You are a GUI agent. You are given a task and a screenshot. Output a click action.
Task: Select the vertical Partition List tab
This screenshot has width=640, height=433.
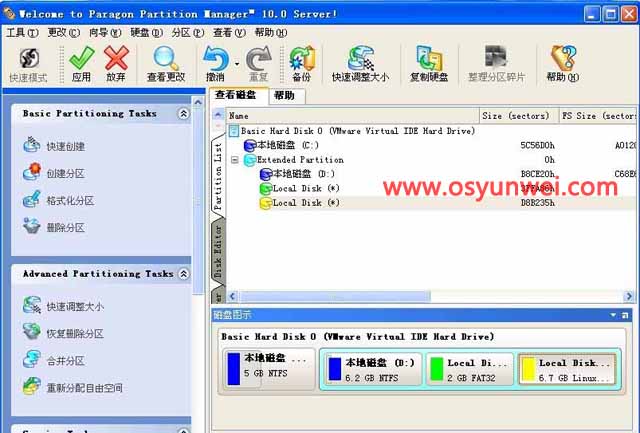218,176
